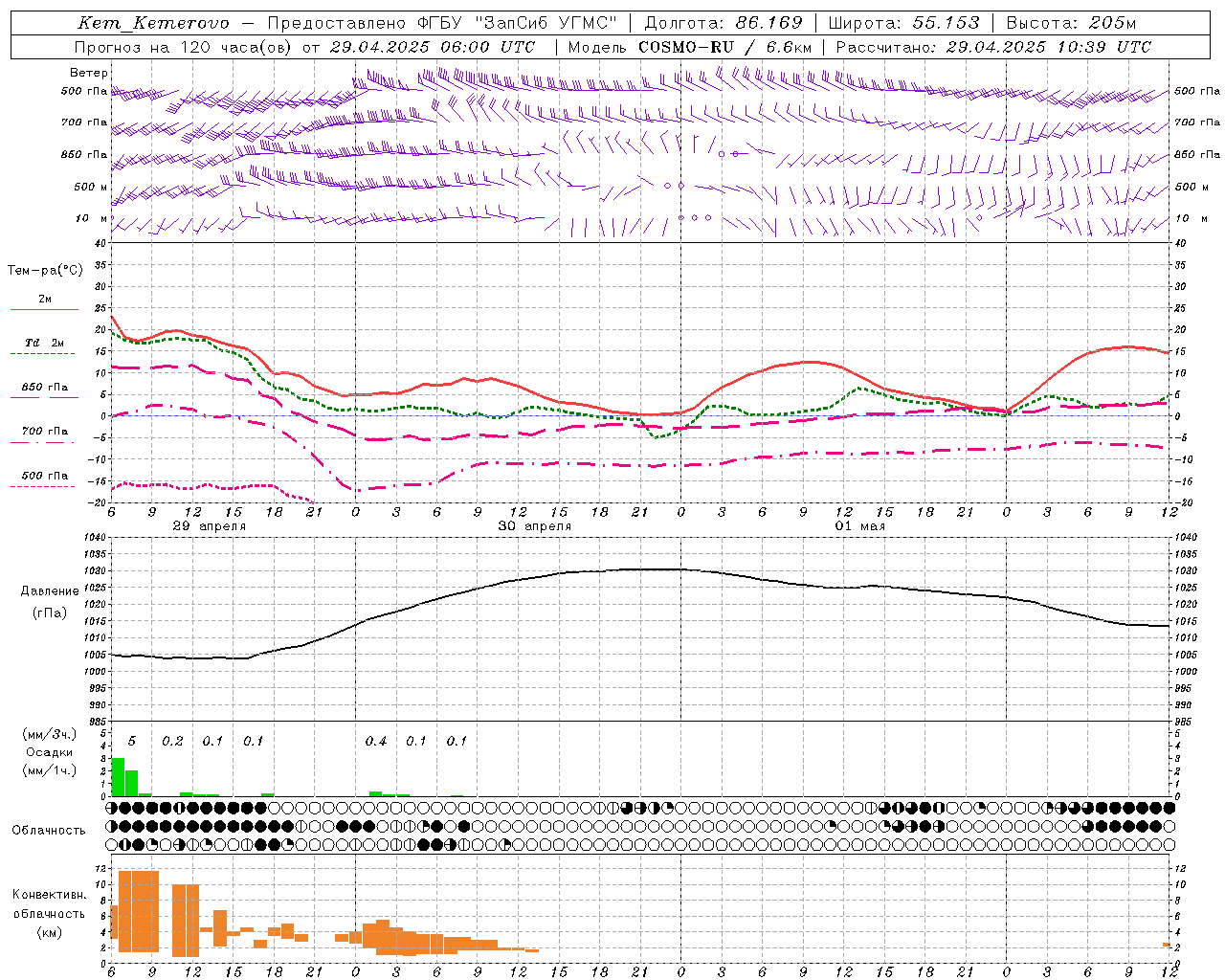Click the tallest green precipitation bar
Viewport: 1225px width, 980px height.
pos(118,776)
